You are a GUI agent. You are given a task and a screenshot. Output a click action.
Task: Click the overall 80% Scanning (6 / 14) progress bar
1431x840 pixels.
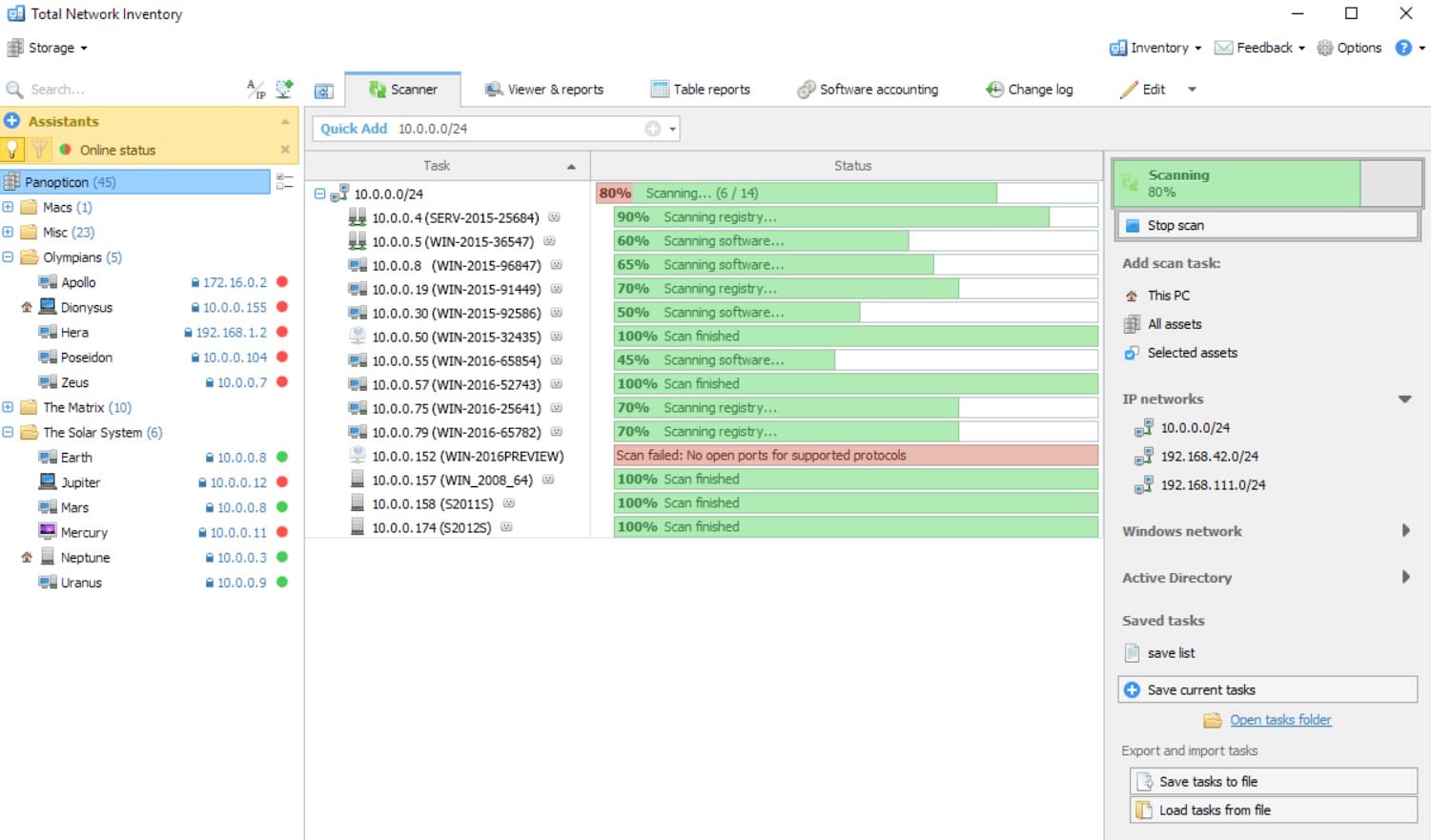(848, 194)
